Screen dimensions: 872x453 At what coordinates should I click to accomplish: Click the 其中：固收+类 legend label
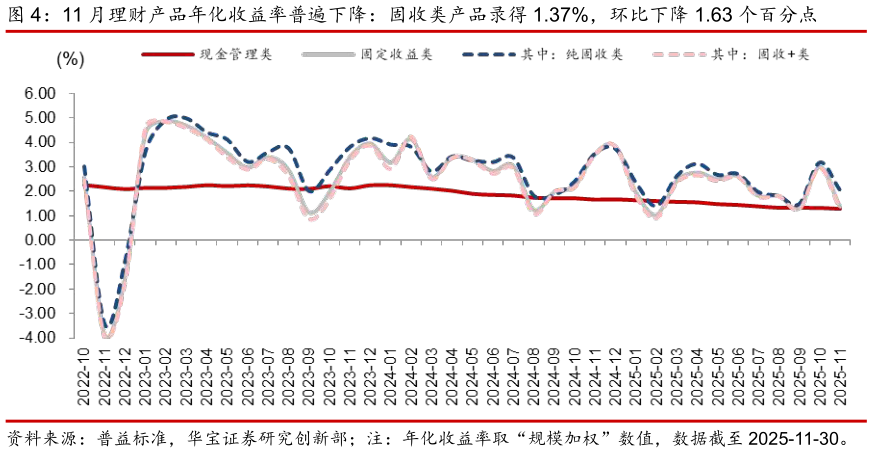(761, 54)
